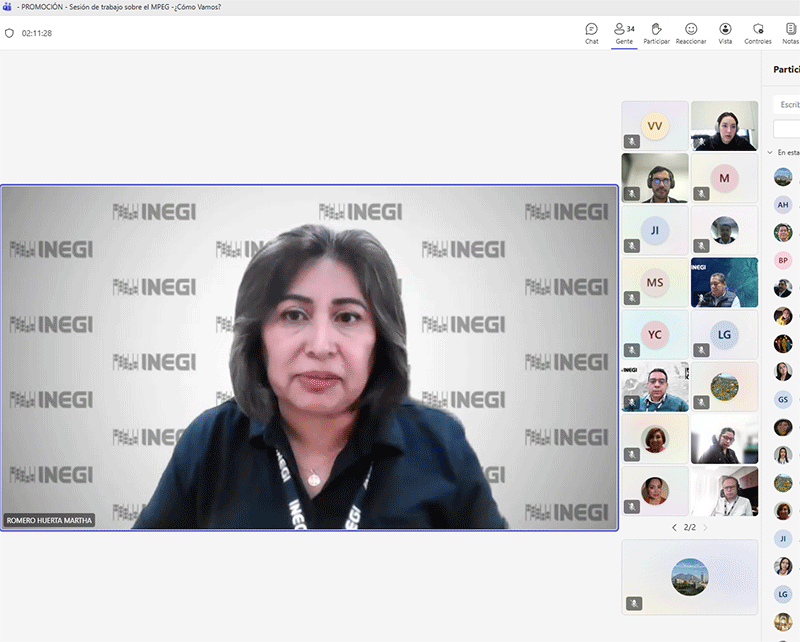
Task: Raise hand with the Participar button
Action: [656, 33]
